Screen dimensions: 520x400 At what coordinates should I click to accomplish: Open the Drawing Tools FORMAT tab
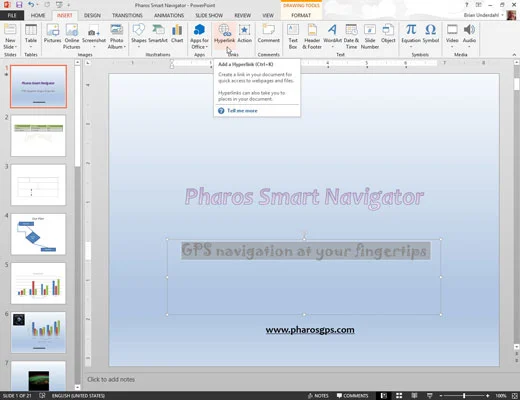[x=301, y=15]
